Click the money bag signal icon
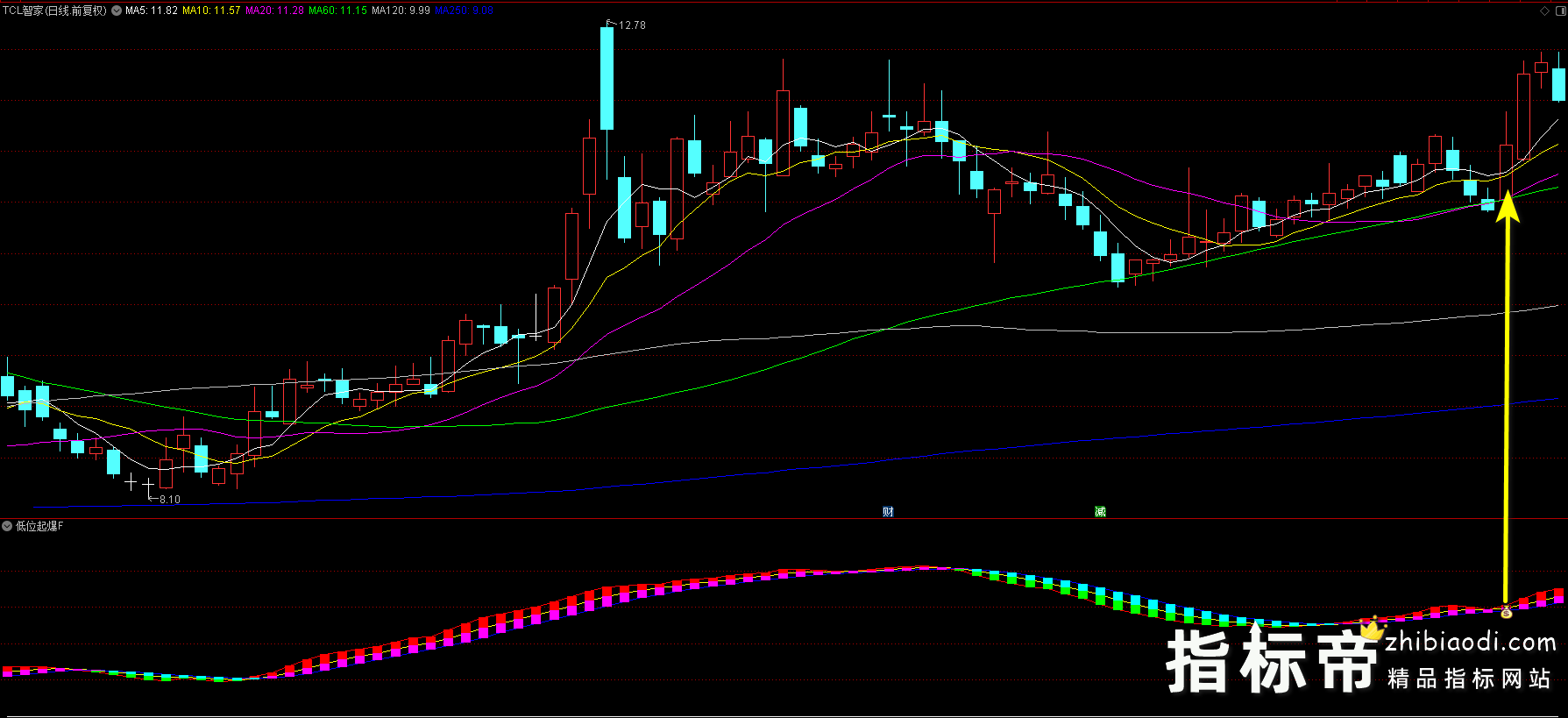The image size is (1568, 718). (1506, 612)
